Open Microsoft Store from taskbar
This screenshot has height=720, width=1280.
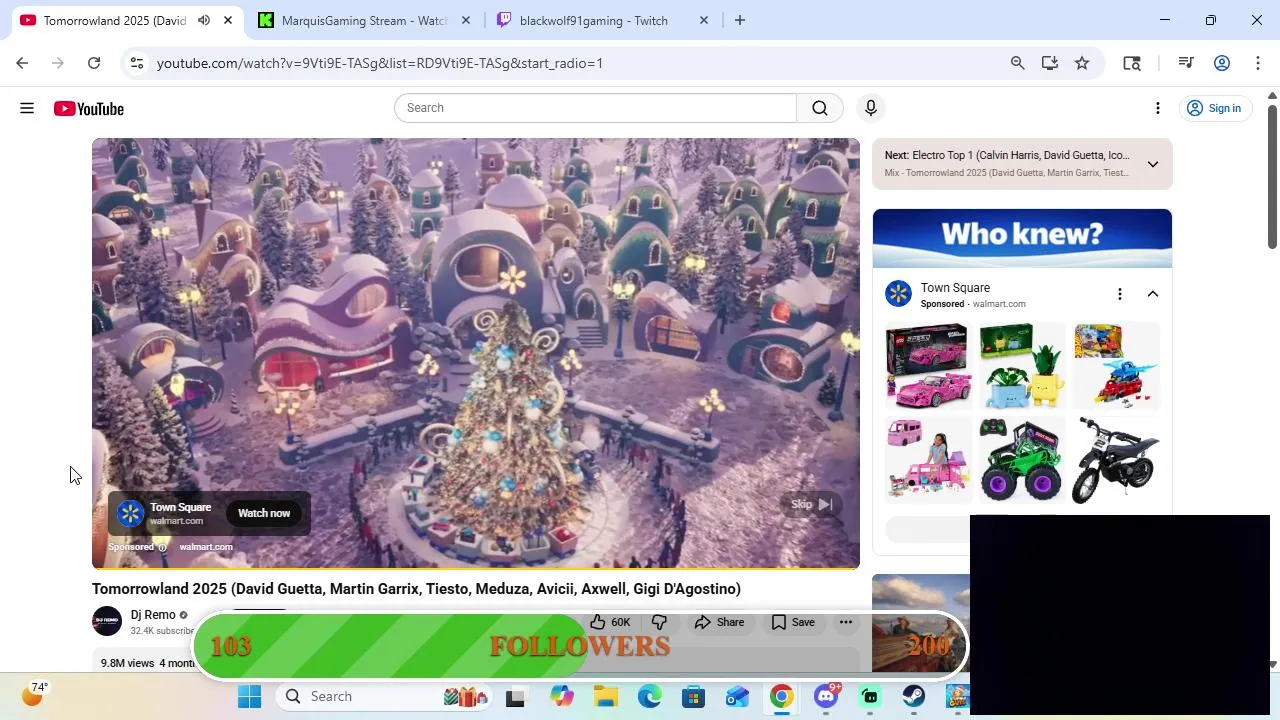pos(694,696)
